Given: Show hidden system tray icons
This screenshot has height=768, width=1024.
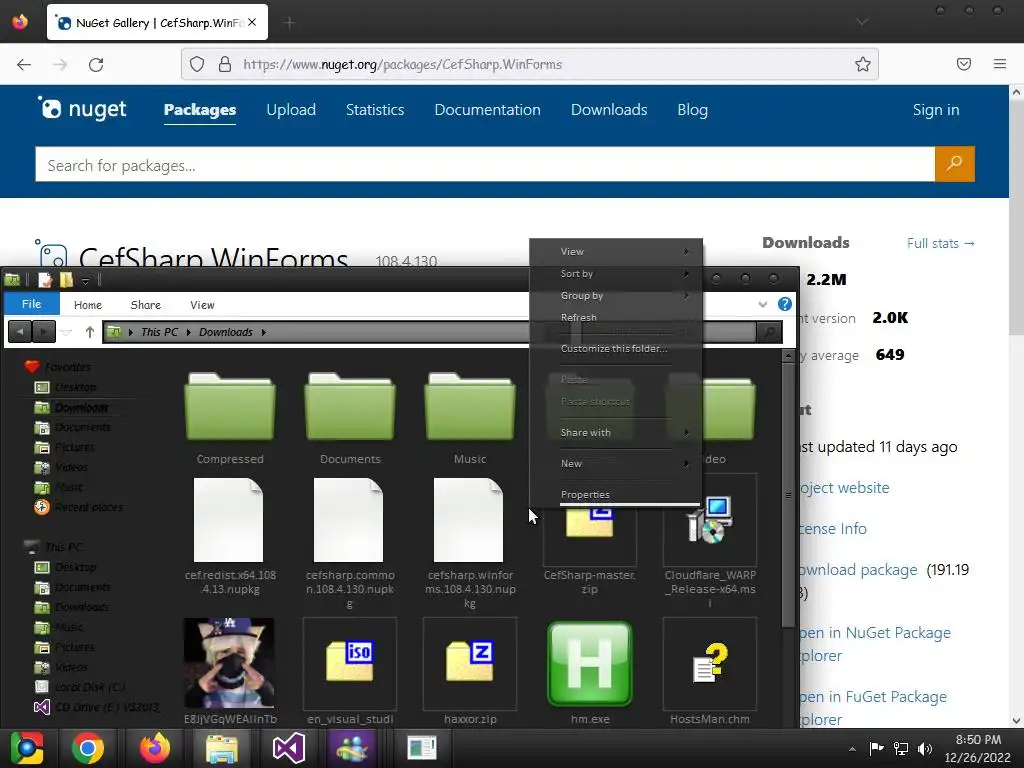Looking at the screenshot, I should tap(852, 749).
